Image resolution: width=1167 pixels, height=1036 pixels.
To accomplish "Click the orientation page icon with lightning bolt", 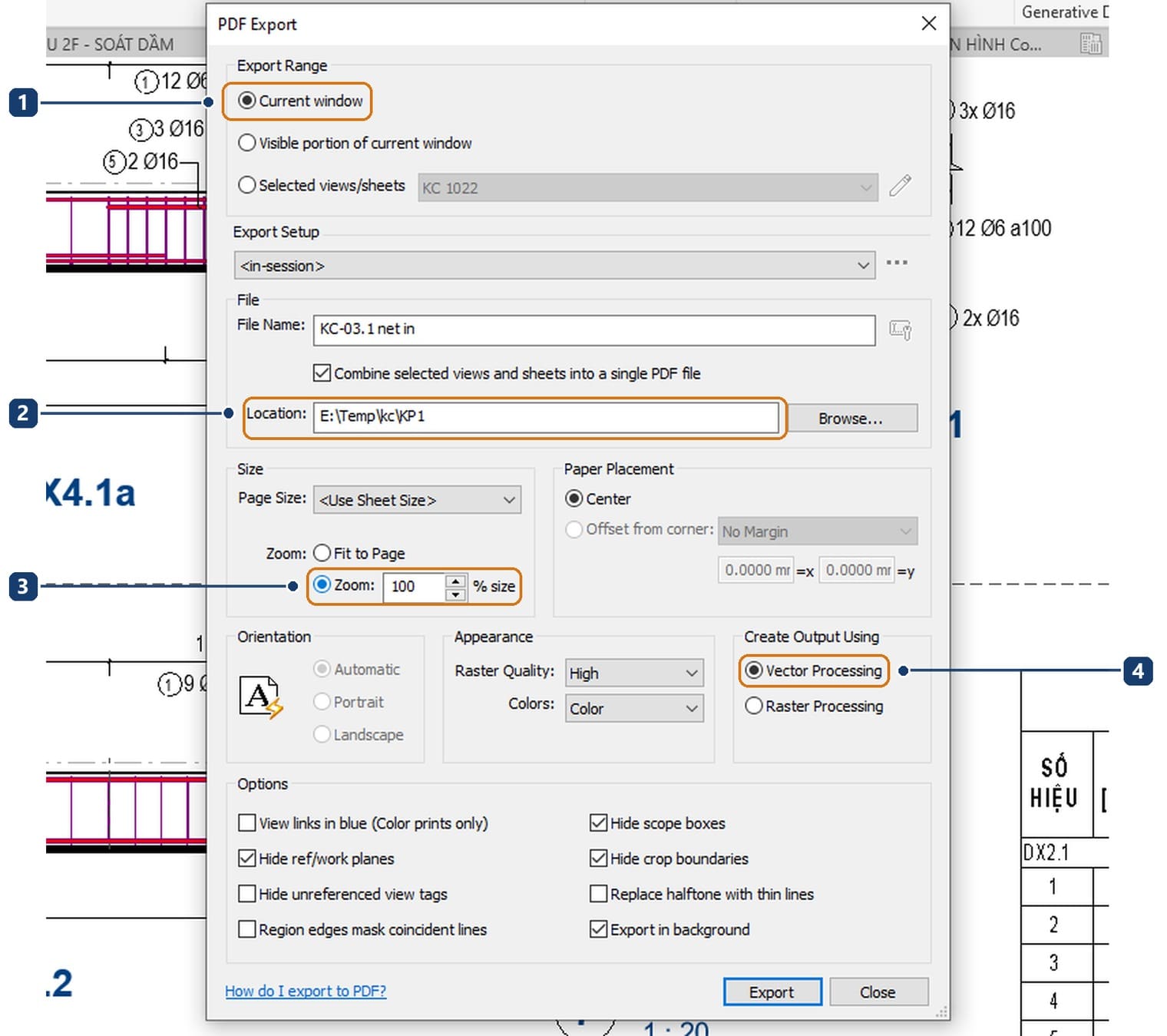I will tap(261, 697).
